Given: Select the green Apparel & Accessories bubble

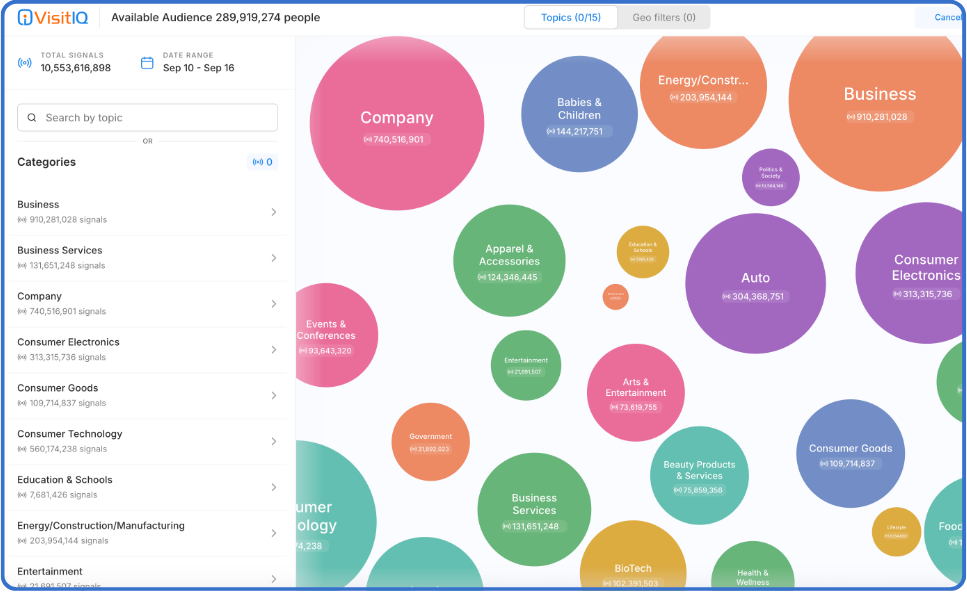Looking at the screenshot, I should (x=510, y=260).
